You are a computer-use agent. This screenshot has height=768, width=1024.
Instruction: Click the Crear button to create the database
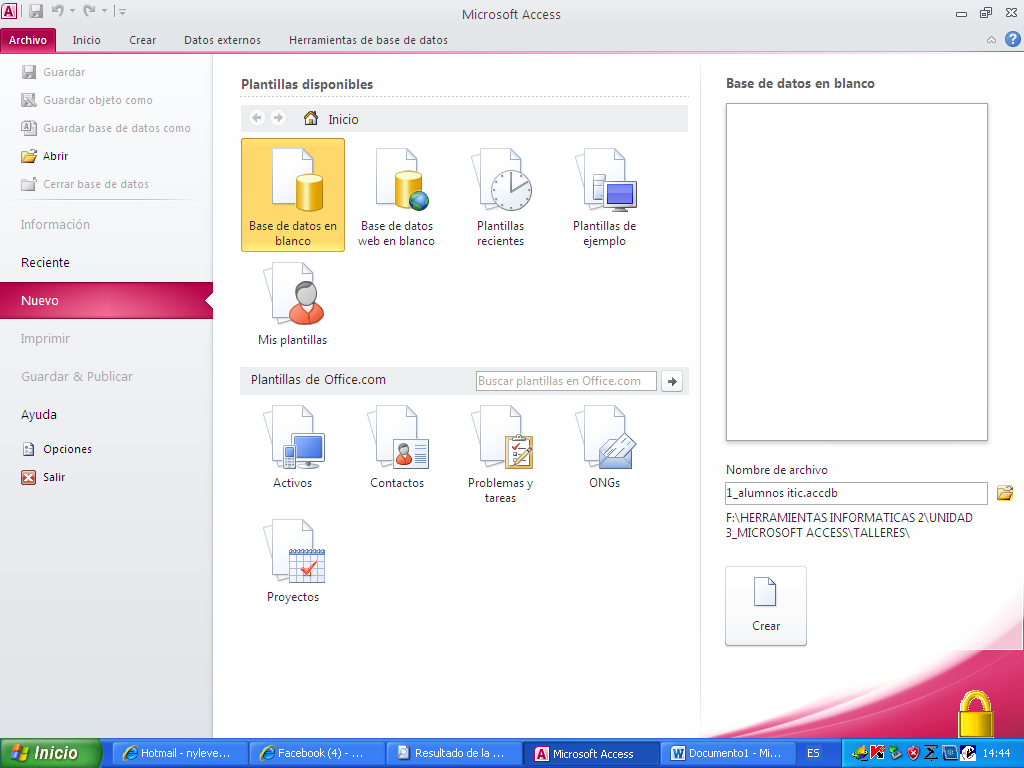[x=765, y=606]
